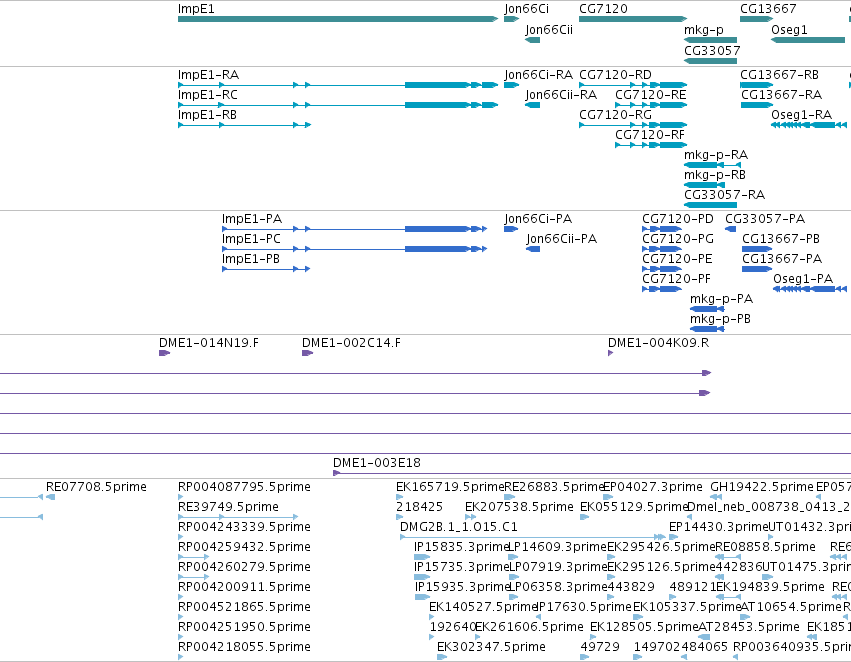Select the RE08858.5prime EST
The image size is (851, 662).
tap(728, 557)
